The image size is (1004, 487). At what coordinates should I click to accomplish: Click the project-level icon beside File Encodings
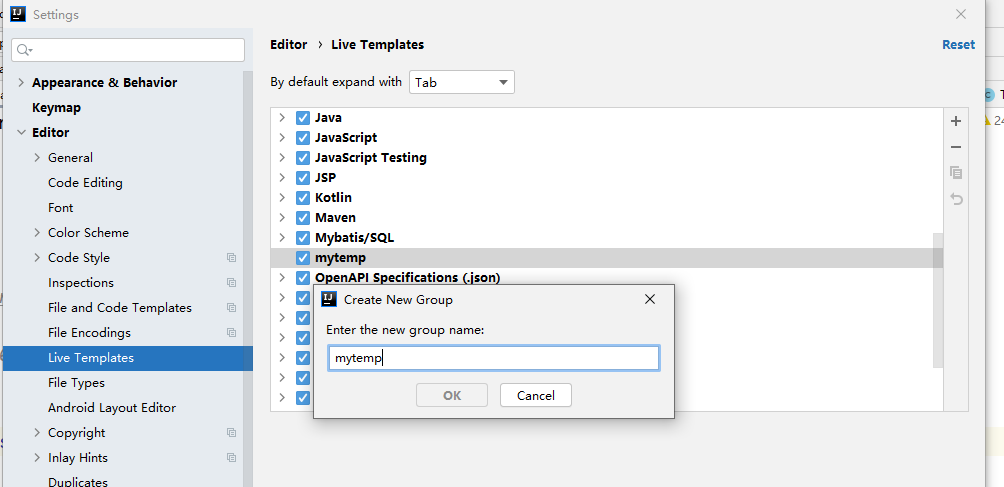tap(232, 333)
